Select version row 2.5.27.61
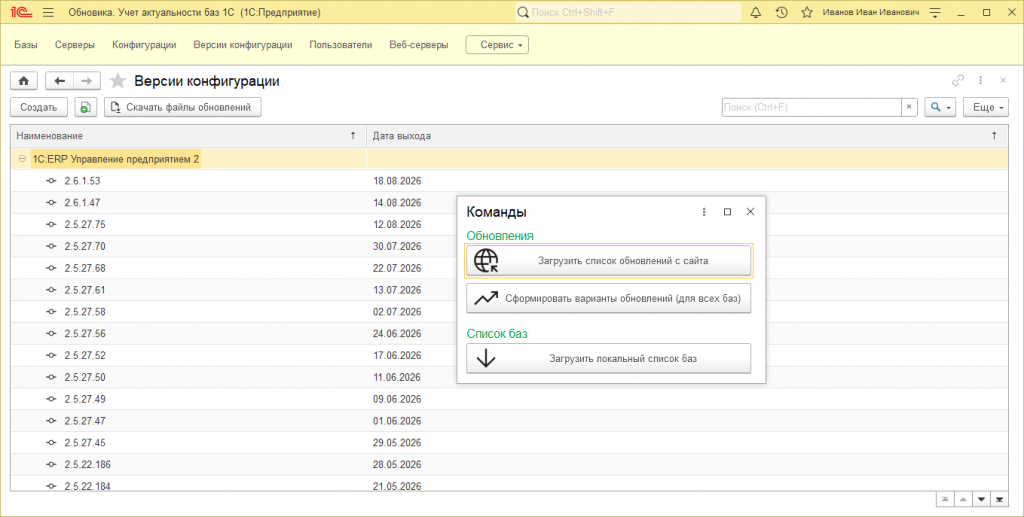 [x=509, y=290]
